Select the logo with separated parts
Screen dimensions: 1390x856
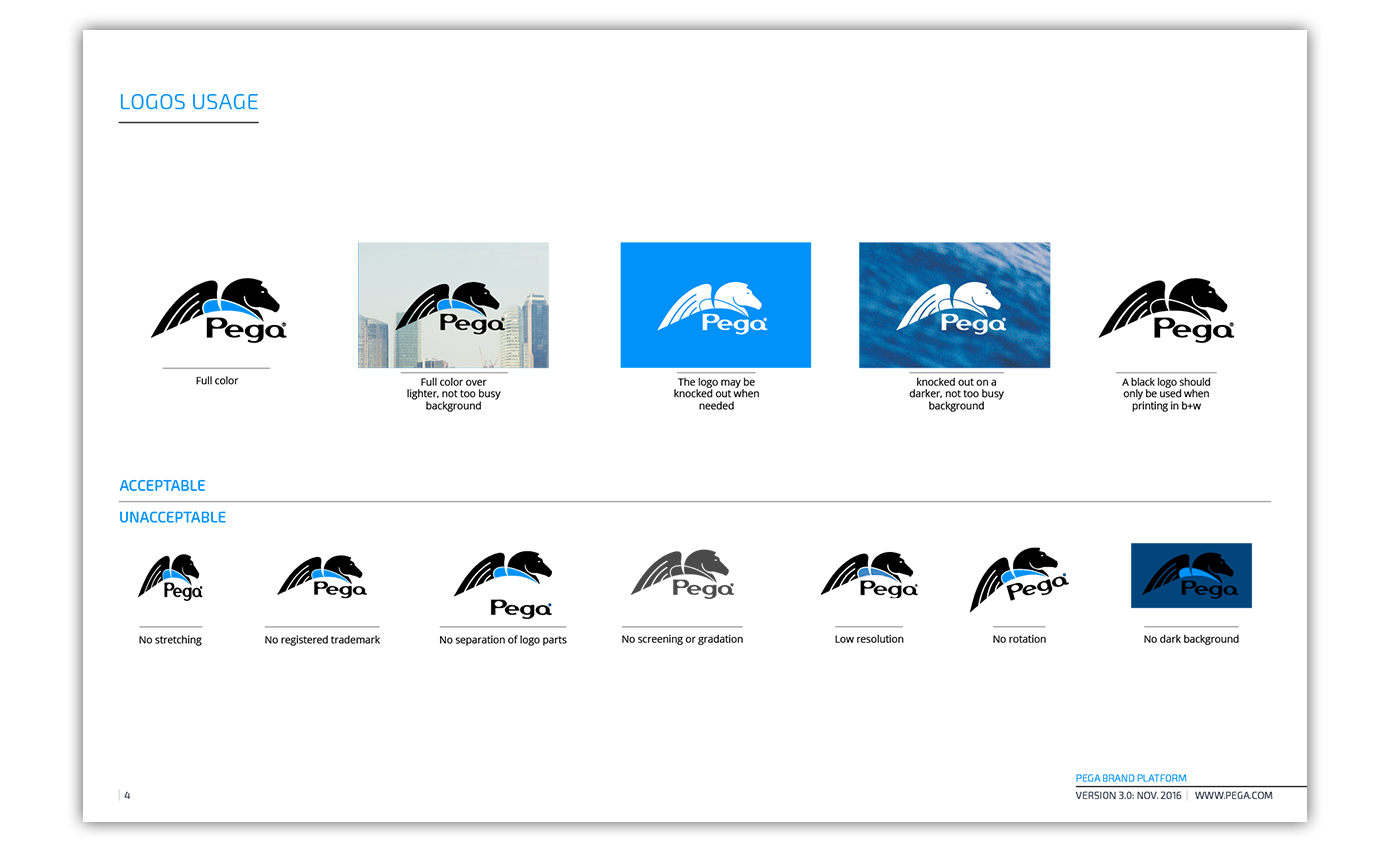pyautogui.click(x=503, y=584)
